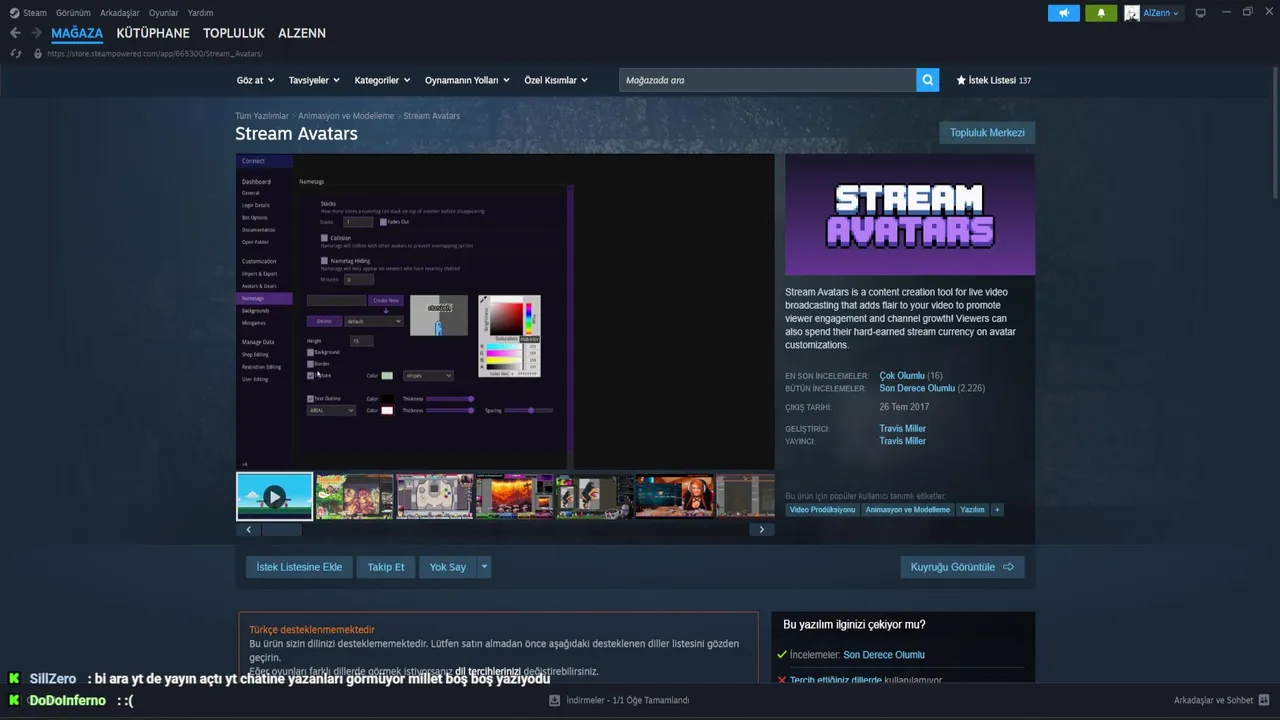The image size is (1280, 720).
Task: Open the Oyunlar menu
Action: click(164, 13)
